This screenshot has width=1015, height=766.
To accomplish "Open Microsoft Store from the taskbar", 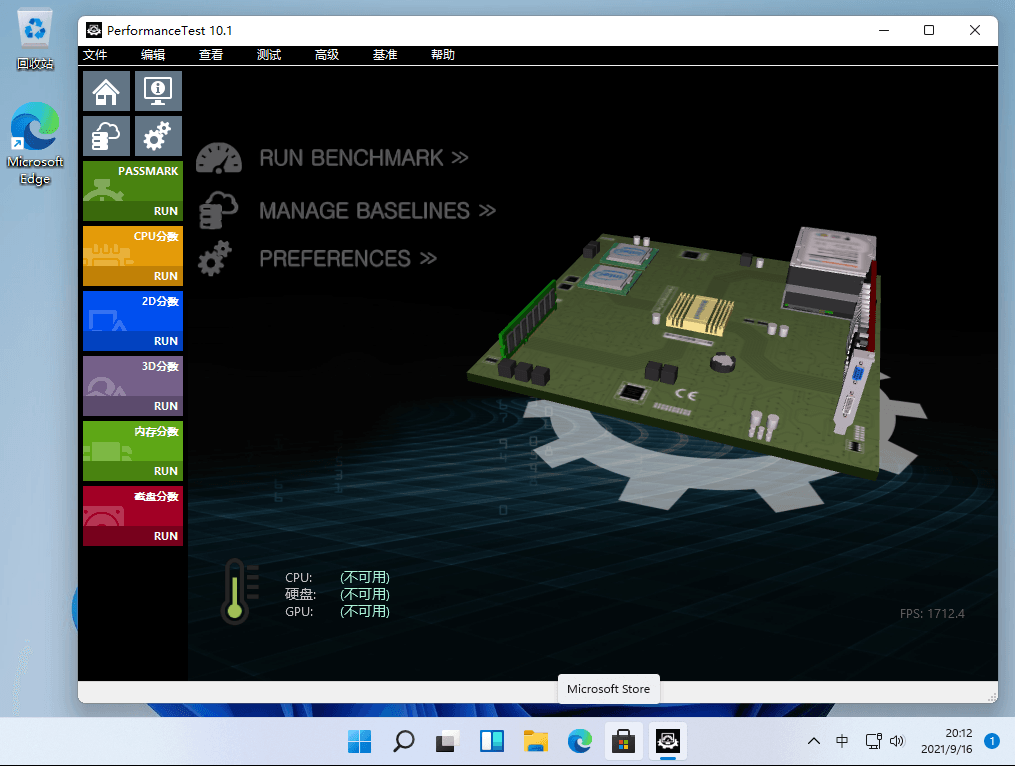I will coord(623,741).
